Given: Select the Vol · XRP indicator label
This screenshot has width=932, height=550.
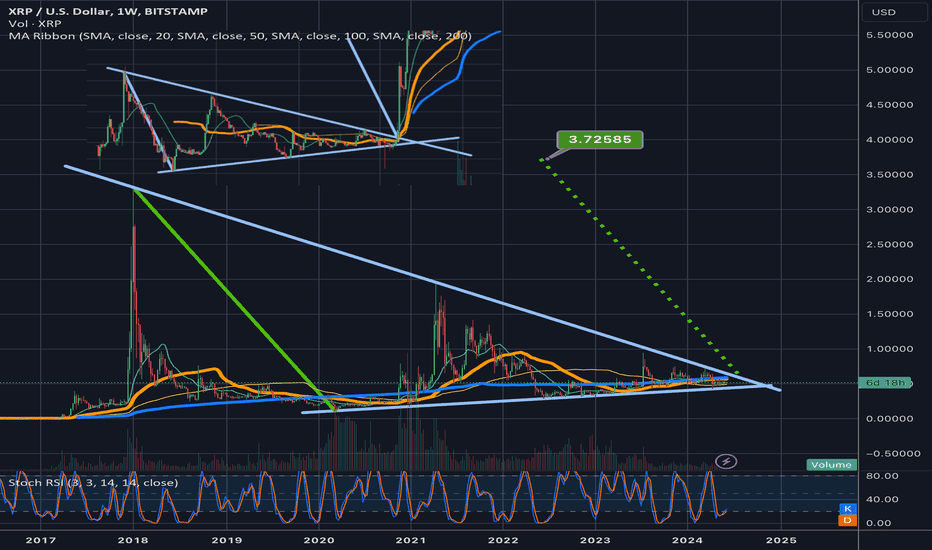Looking at the screenshot, I should pyautogui.click(x=34, y=24).
